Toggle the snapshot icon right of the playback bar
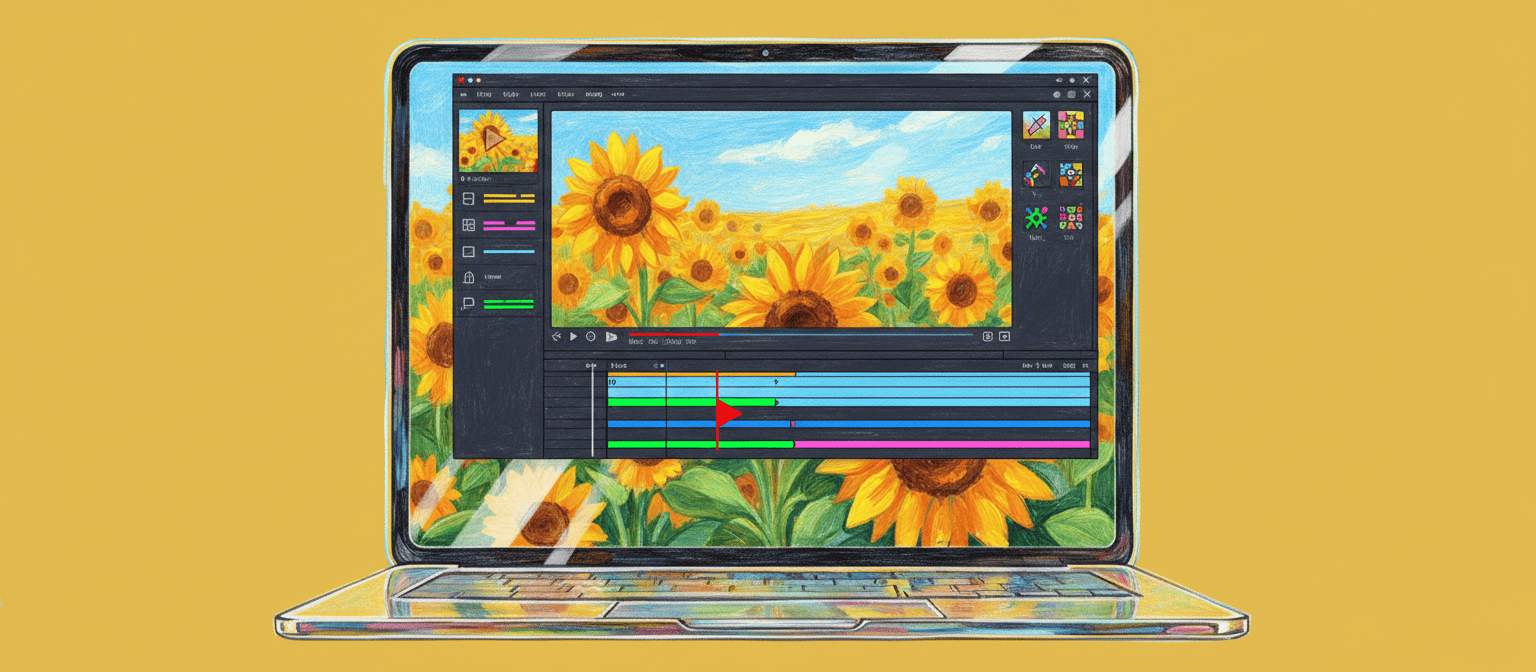This screenshot has width=1536, height=672. [986, 336]
